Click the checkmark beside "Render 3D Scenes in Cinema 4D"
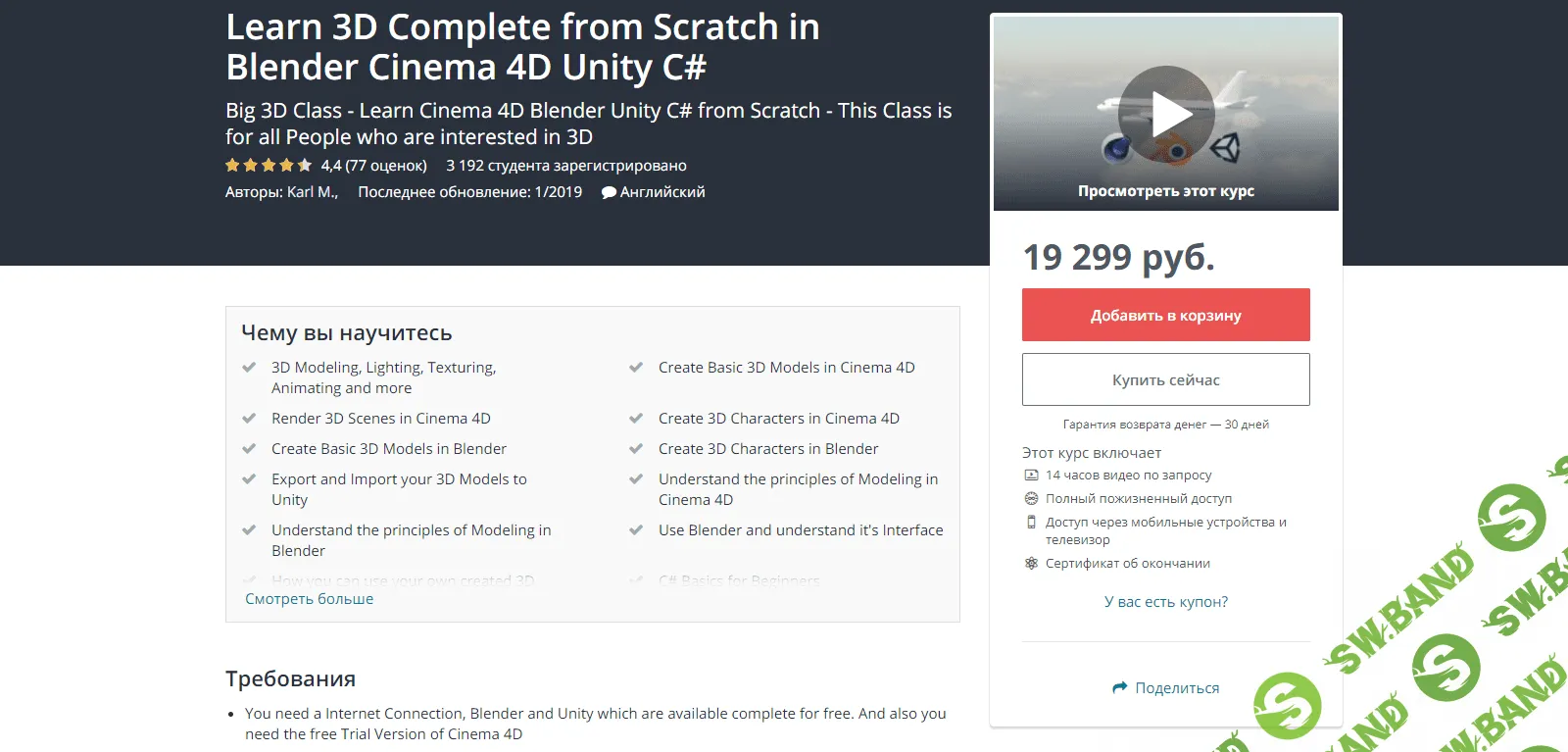Image resolution: width=1568 pixels, height=752 pixels. pyautogui.click(x=248, y=417)
